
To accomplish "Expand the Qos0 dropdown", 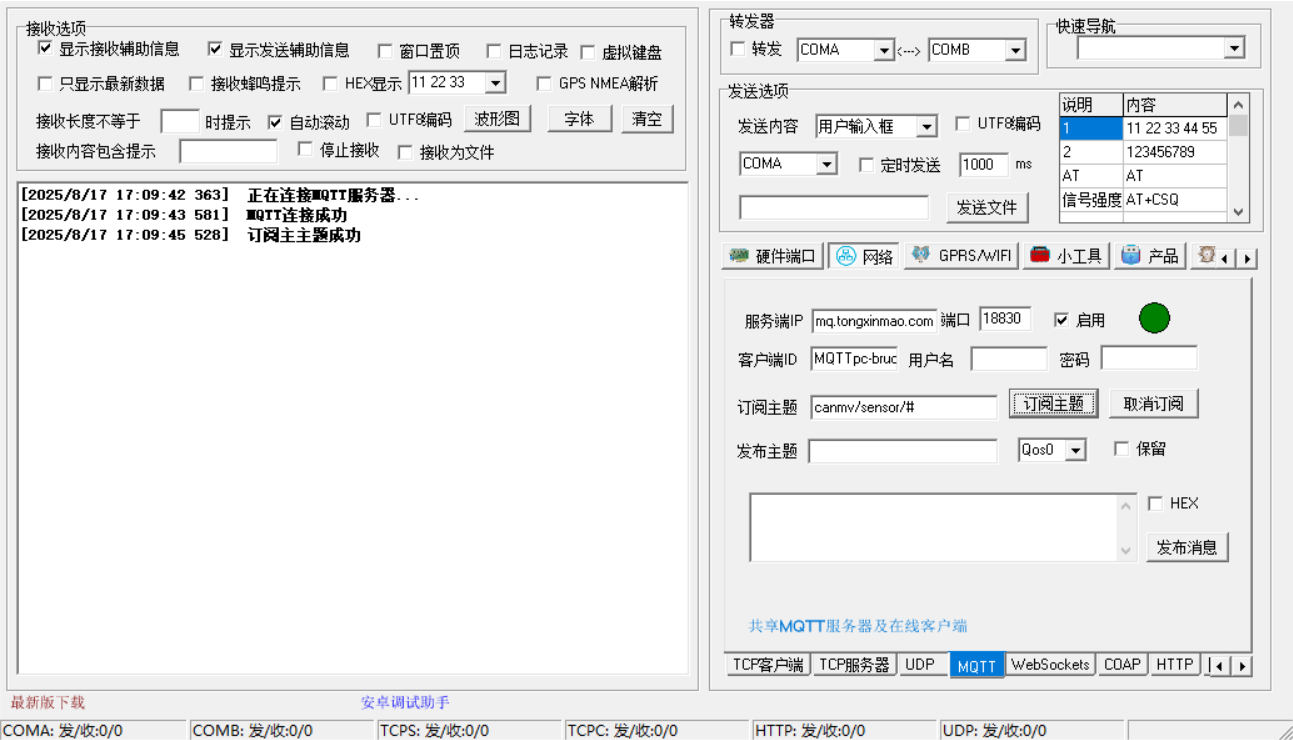I will 1076,451.
